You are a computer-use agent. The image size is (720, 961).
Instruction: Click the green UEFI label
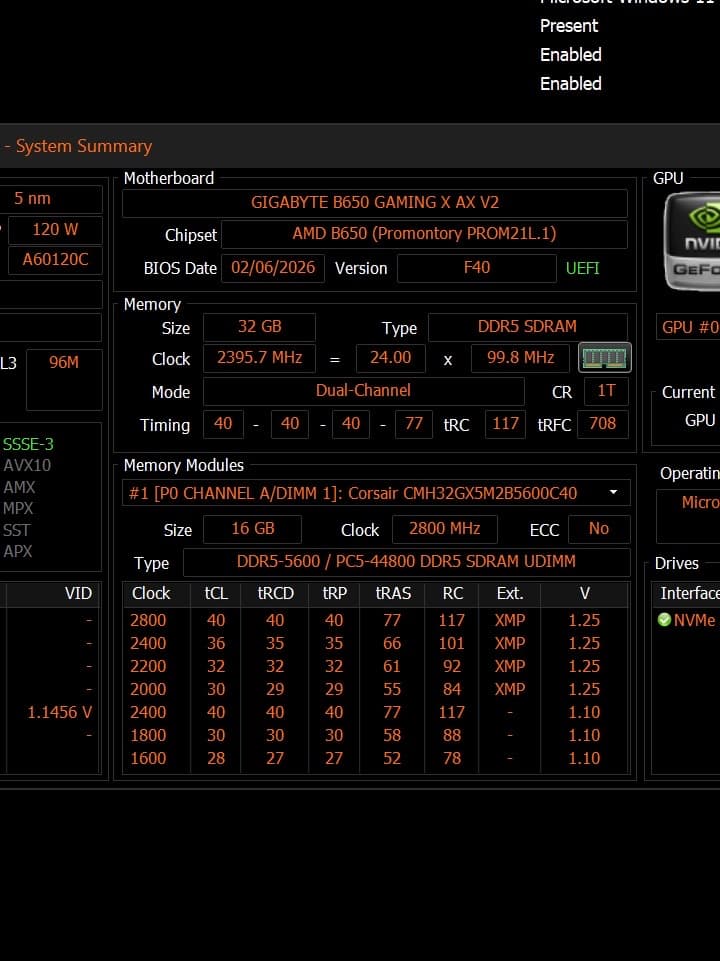pyautogui.click(x=582, y=268)
